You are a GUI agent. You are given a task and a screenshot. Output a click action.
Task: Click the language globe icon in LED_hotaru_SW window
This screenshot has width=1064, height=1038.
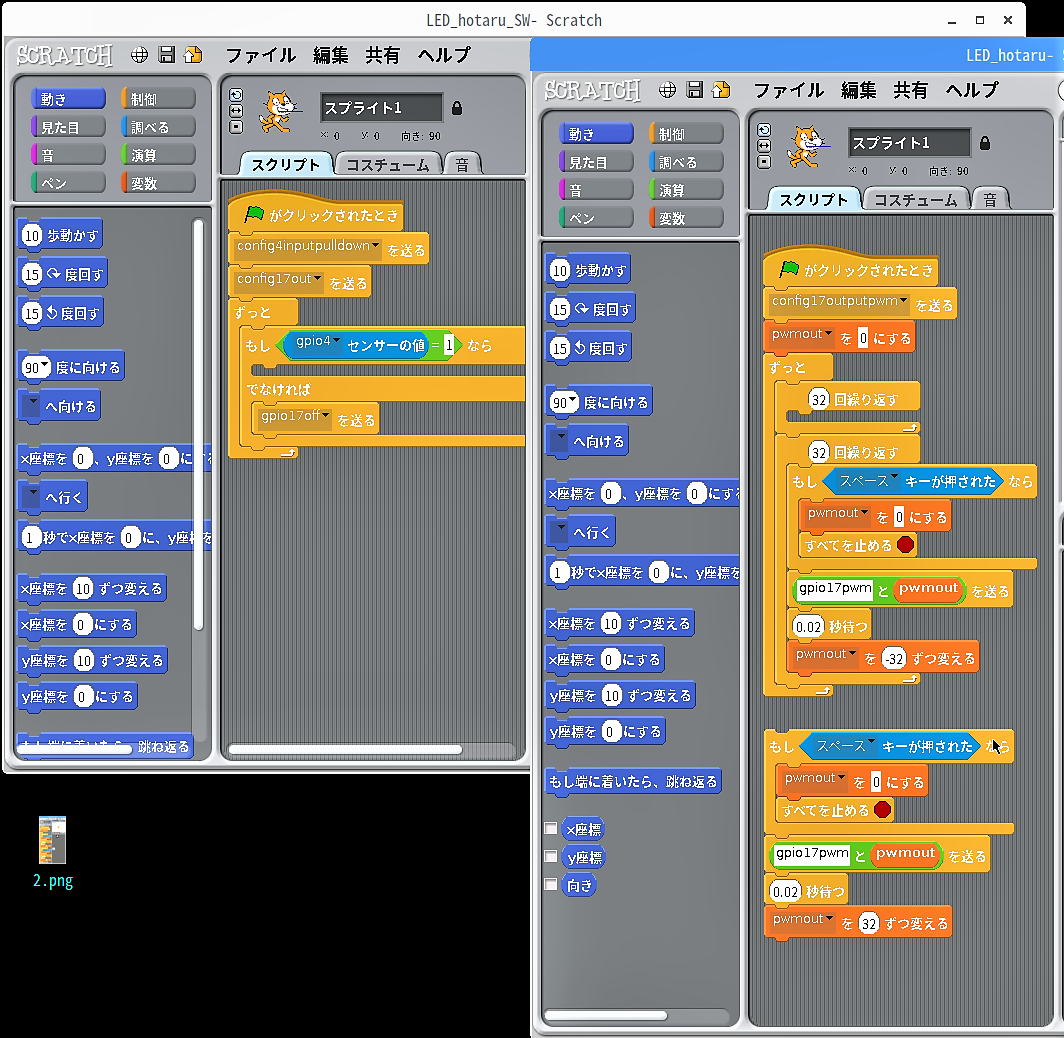click(x=139, y=55)
